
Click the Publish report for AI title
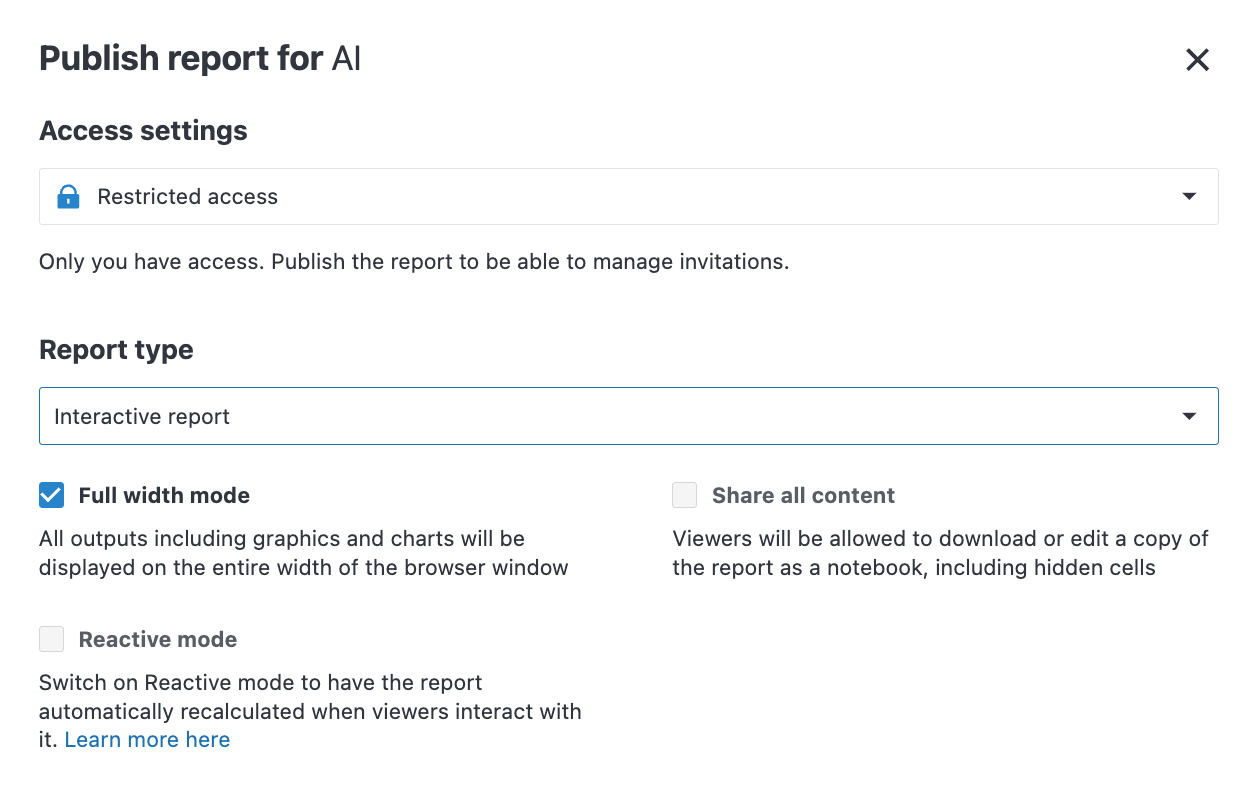(199, 58)
